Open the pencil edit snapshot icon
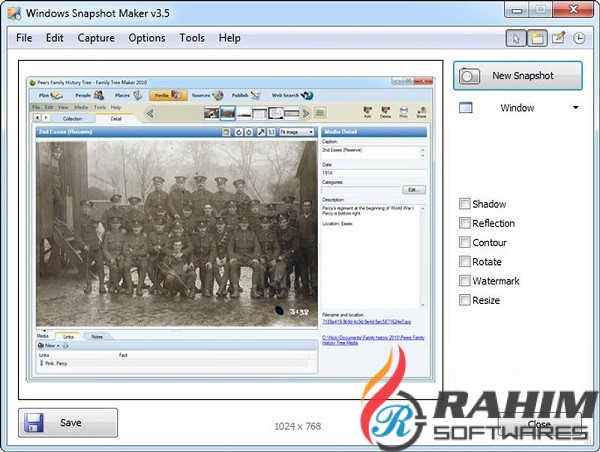The width and height of the screenshot is (600, 452). pyautogui.click(x=558, y=38)
